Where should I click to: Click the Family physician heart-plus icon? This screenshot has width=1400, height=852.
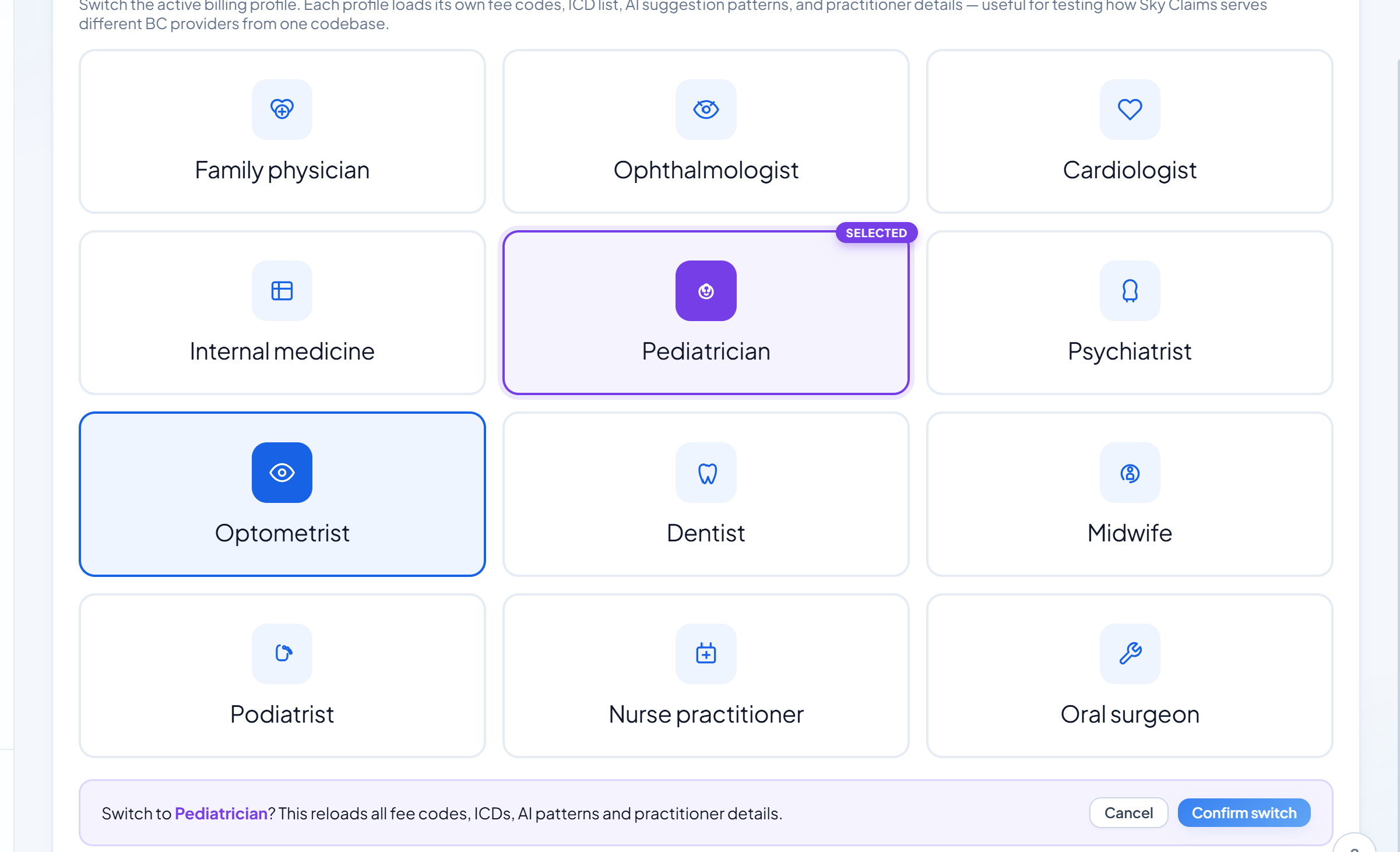tap(282, 110)
